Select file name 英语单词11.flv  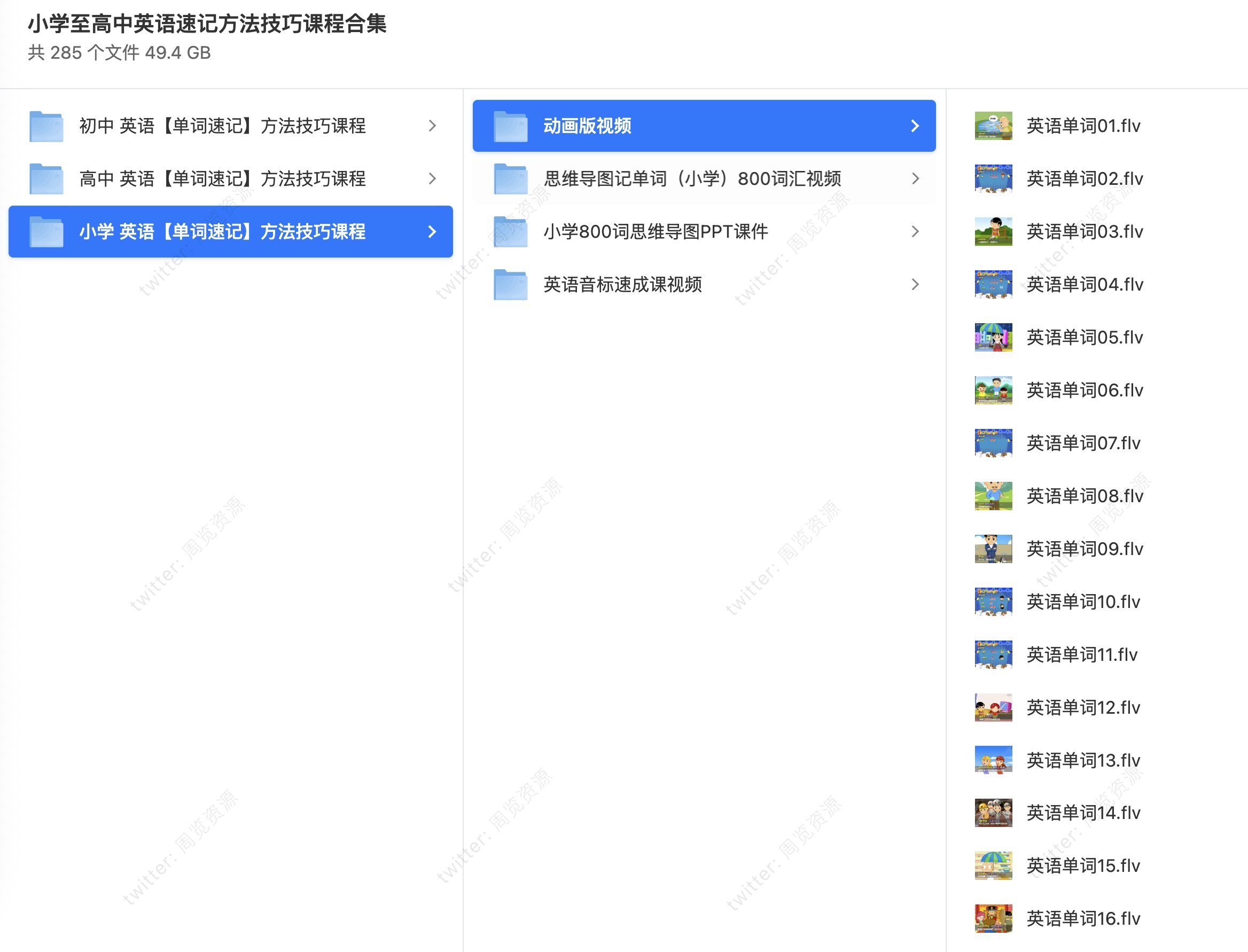click(1082, 654)
